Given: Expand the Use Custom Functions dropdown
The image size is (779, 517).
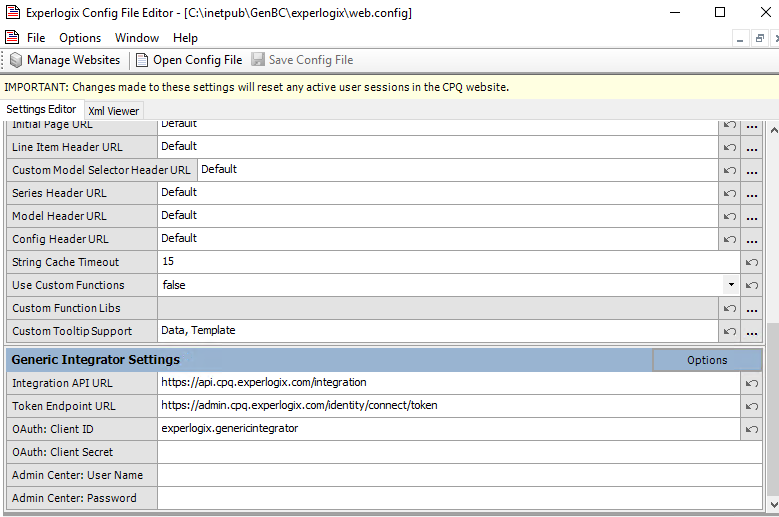Looking at the screenshot, I should click(731, 285).
